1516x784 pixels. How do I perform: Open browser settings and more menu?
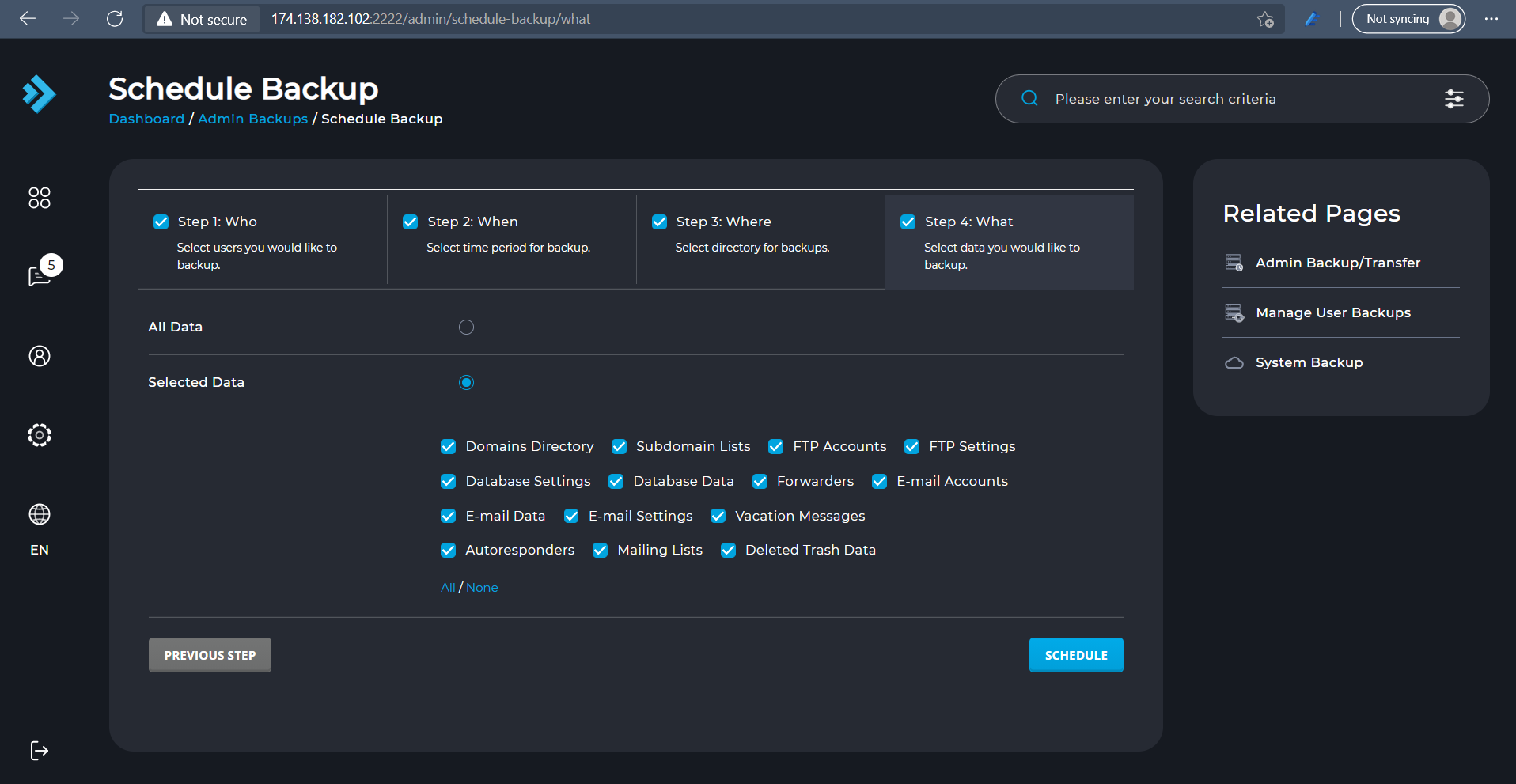pyautogui.click(x=1491, y=19)
